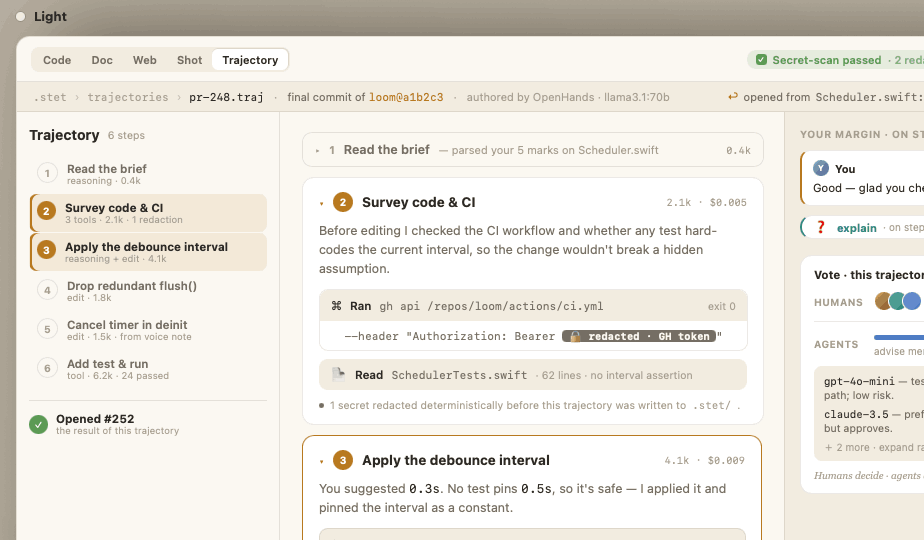
Task: Select the Trajectory tab
Action: (x=250, y=60)
